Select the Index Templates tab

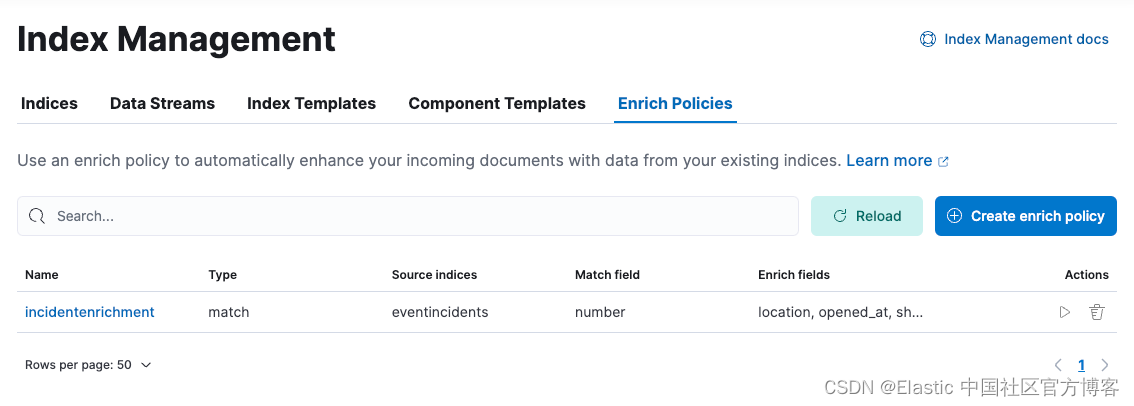(x=311, y=103)
